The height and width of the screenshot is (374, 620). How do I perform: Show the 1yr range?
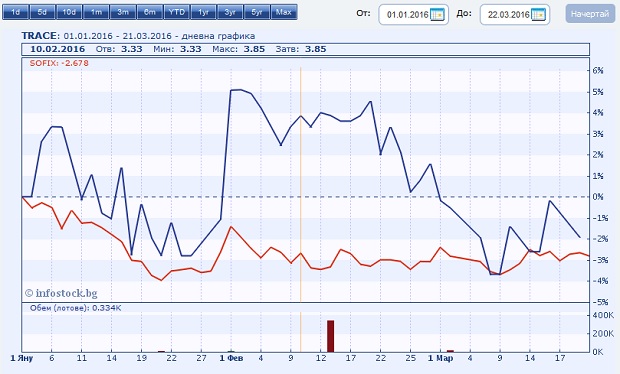click(x=204, y=12)
